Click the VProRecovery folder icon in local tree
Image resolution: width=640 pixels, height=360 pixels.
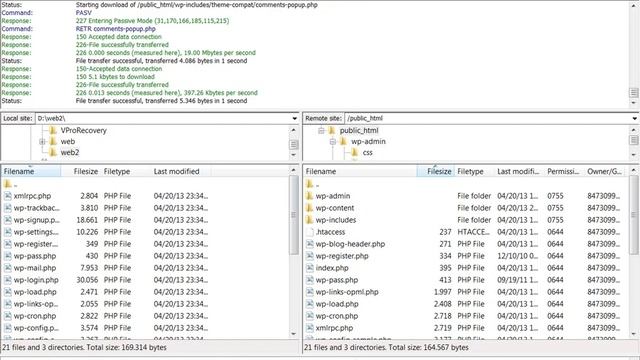tap(53, 131)
